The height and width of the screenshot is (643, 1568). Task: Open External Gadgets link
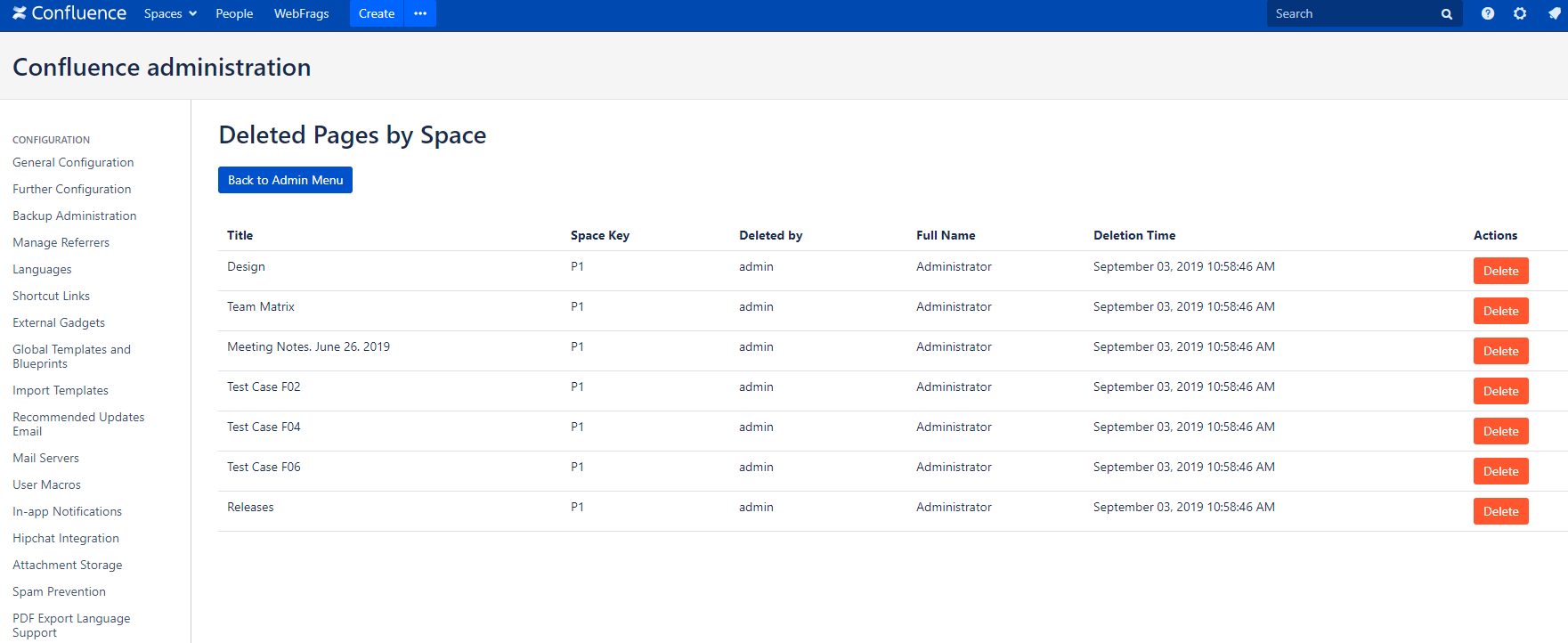point(59,322)
